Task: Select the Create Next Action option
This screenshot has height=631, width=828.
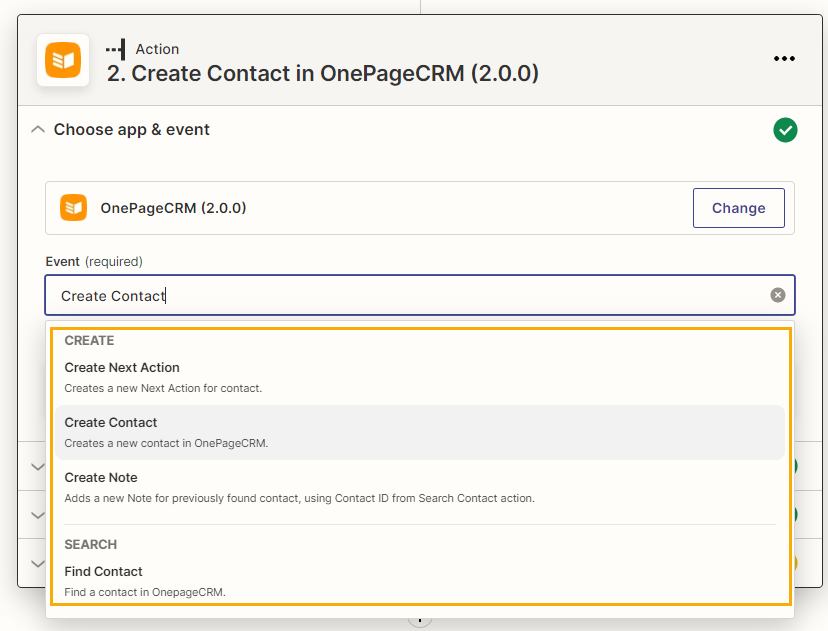Action: 420,378
